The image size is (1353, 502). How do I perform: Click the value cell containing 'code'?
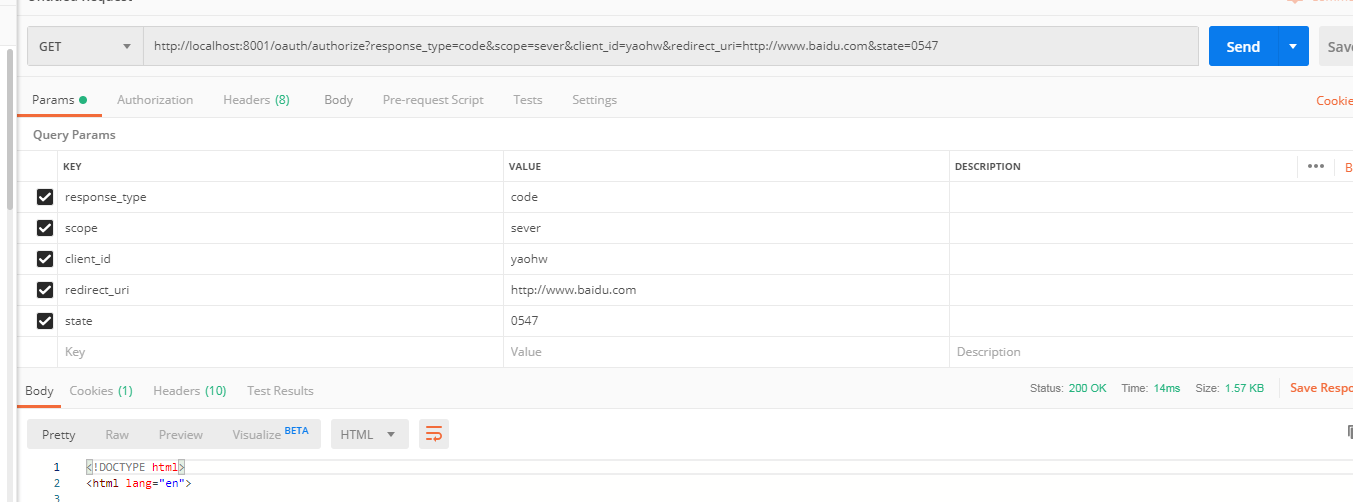pyautogui.click(x=726, y=197)
